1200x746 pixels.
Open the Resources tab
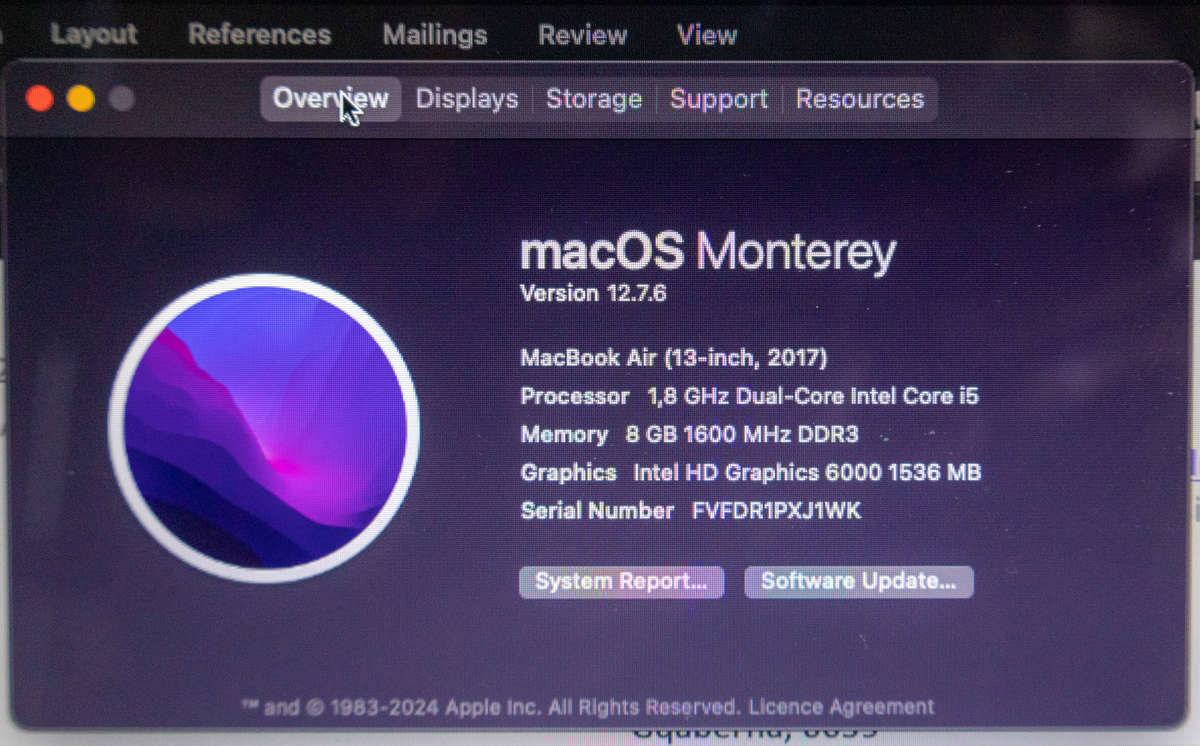[860, 98]
